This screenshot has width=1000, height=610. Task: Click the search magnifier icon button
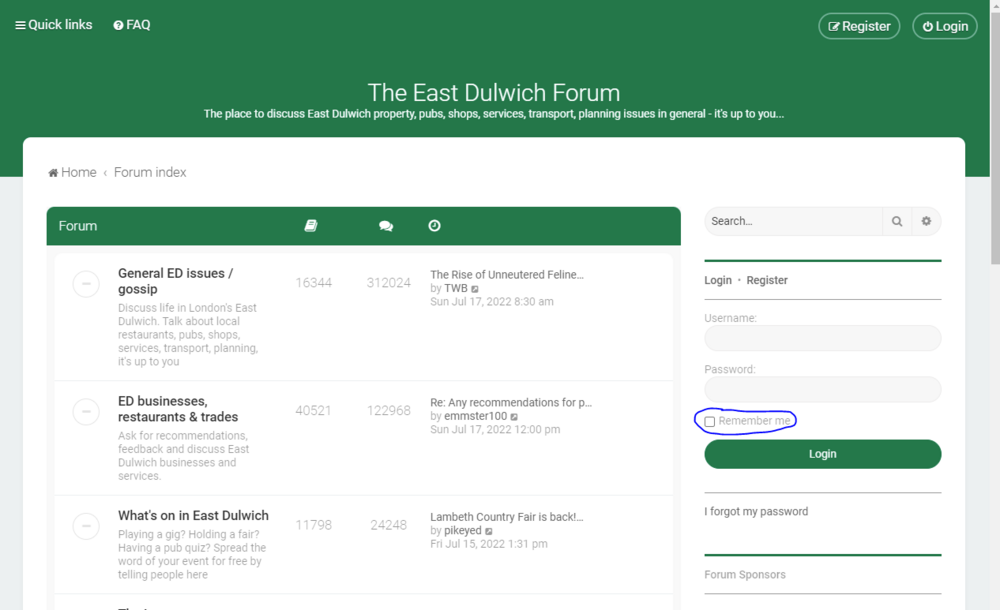coord(897,221)
